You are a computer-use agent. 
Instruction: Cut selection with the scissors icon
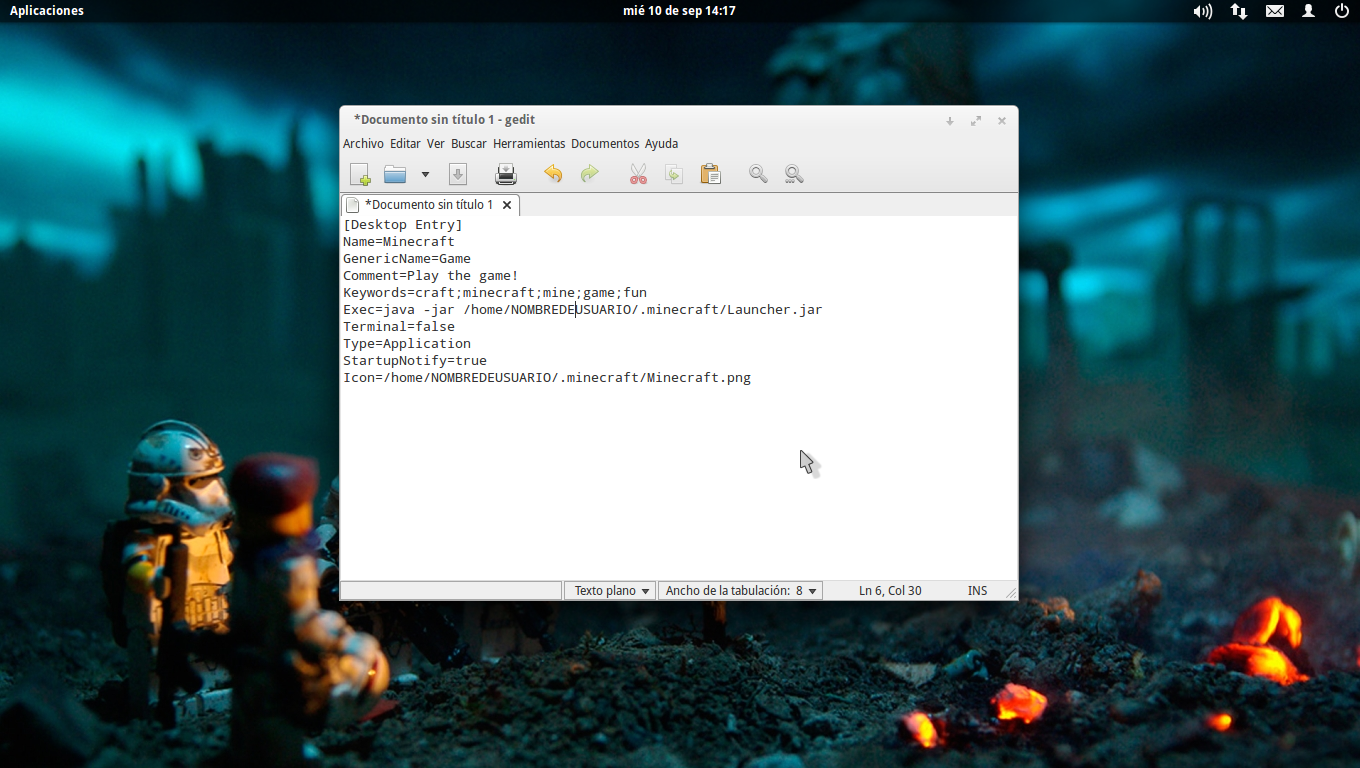point(638,174)
